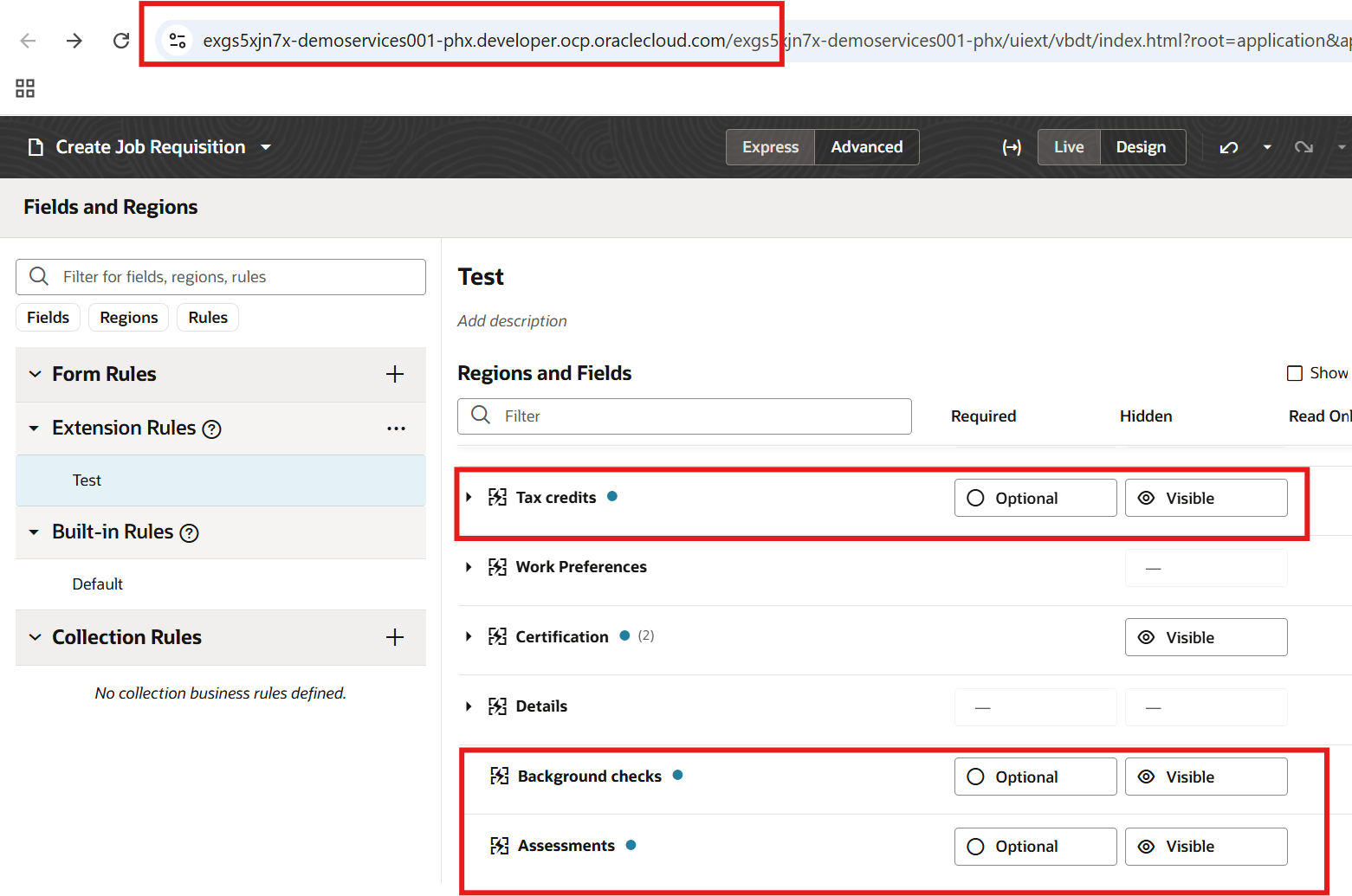The width and height of the screenshot is (1352, 896).
Task: Switch to Live mode
Action: (1069, 147)
